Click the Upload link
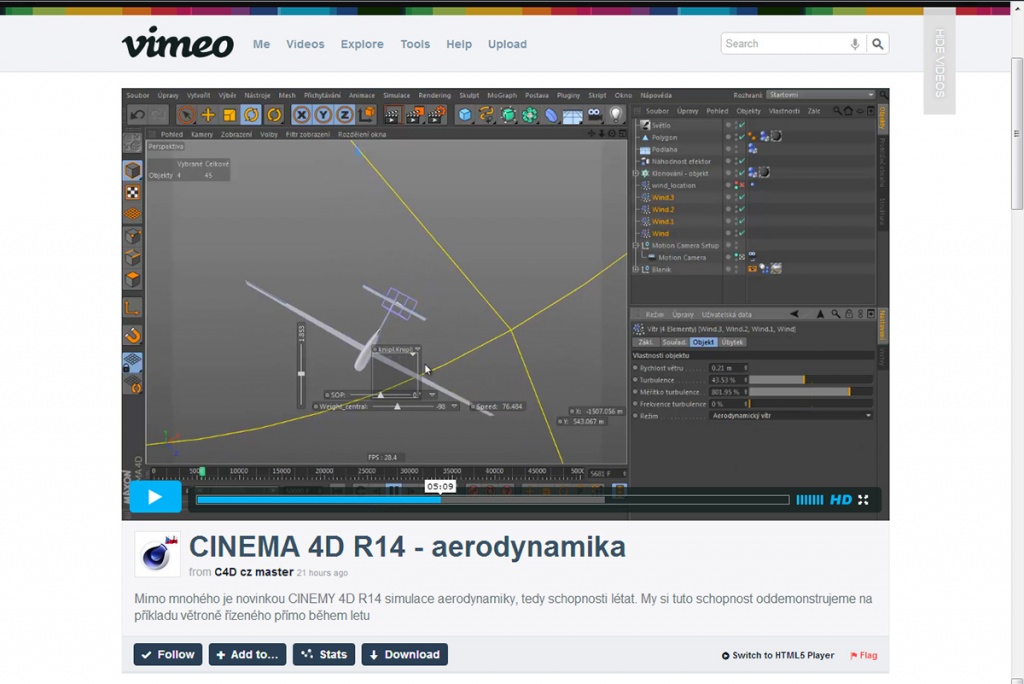 507,44
